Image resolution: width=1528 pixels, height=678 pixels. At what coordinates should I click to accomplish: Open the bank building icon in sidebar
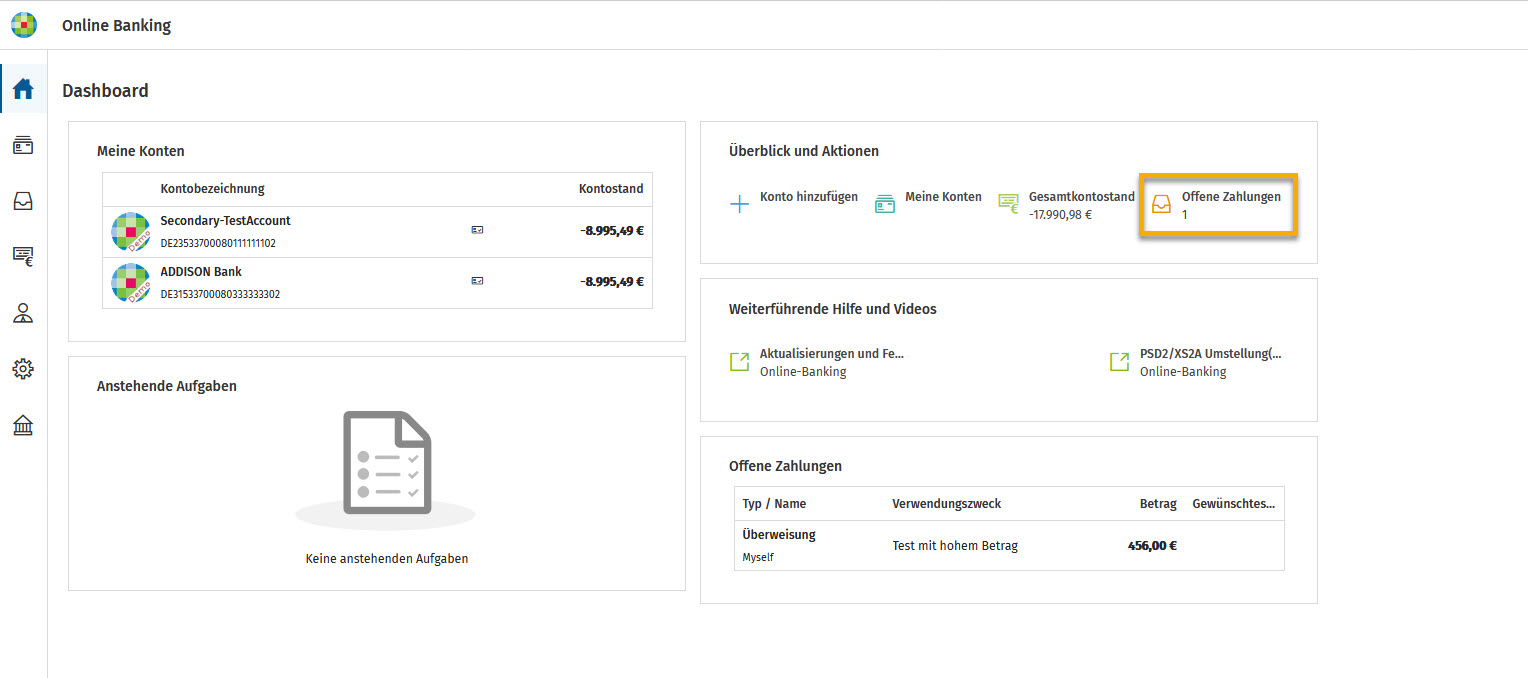point(23,426)
